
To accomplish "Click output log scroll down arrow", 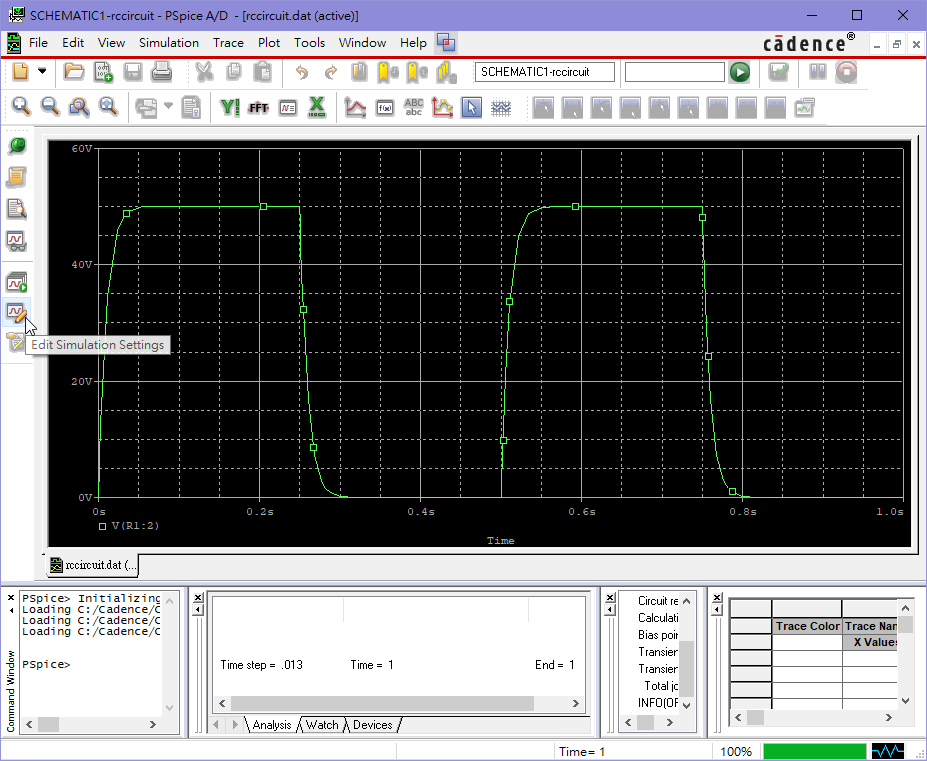I will pos(686,705).
